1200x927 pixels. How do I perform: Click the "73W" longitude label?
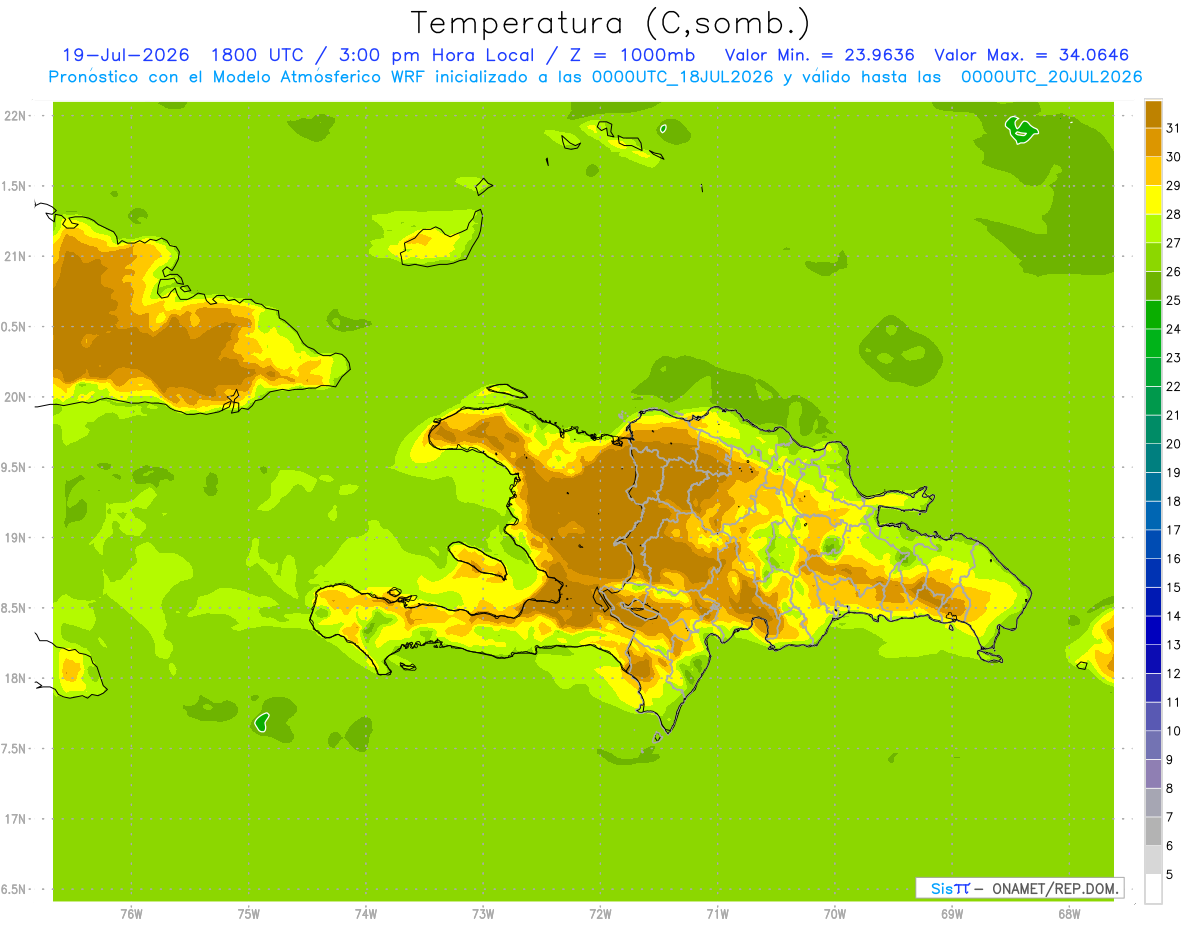click(483, 913)
